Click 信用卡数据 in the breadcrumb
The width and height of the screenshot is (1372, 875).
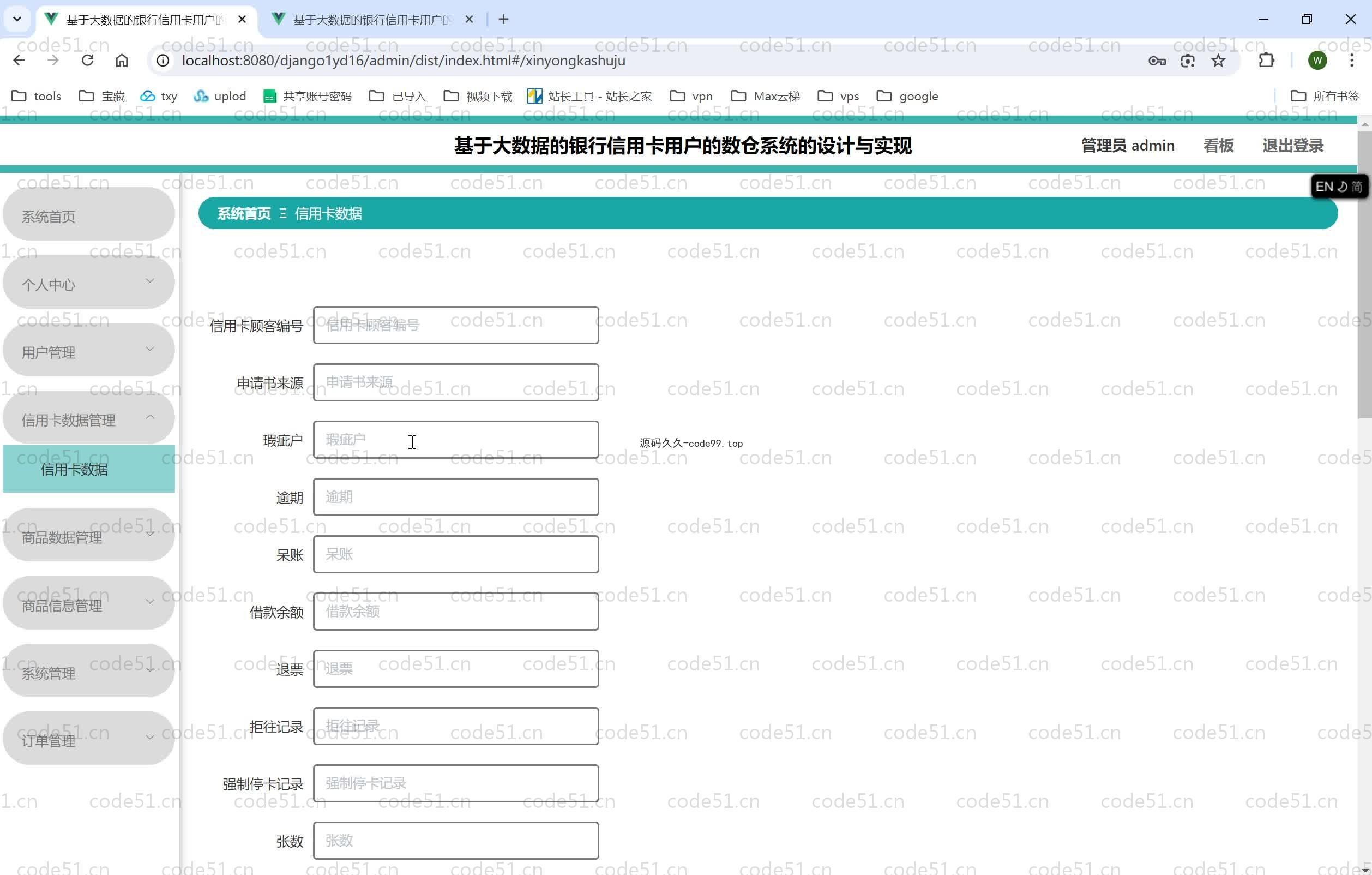pos(328,214)
